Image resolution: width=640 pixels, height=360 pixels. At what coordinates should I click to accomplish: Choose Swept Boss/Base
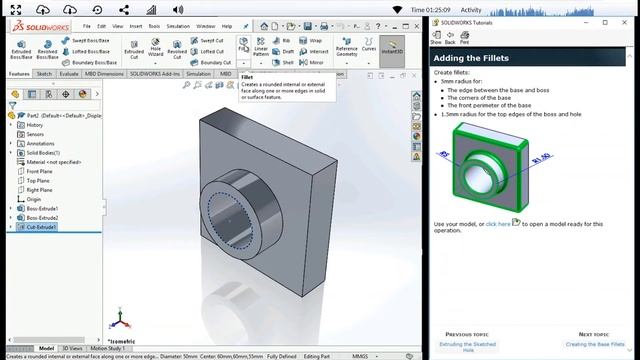coord(86,40)
